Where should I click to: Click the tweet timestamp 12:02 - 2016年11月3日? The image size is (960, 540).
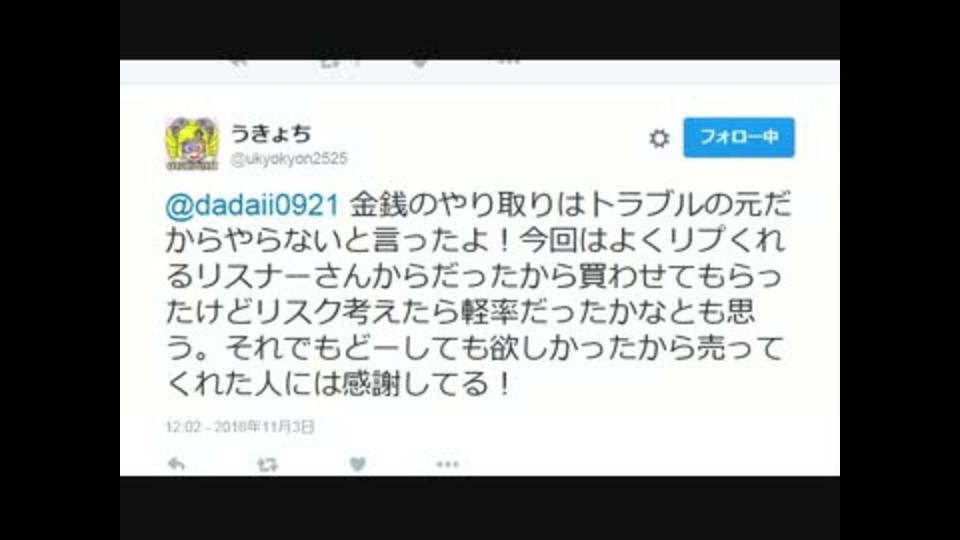tap(240, 426)
